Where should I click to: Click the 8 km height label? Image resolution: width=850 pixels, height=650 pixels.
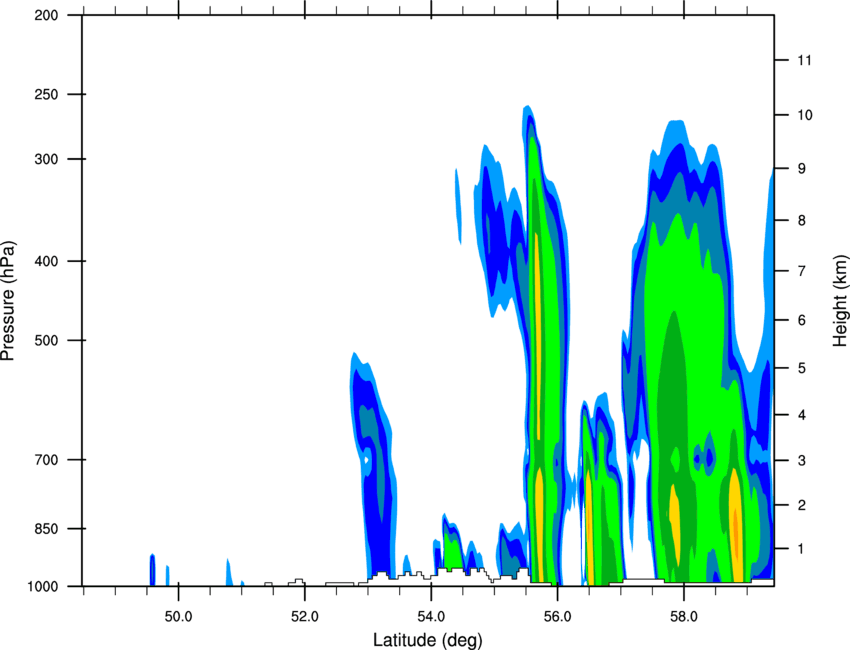[802, 220]
